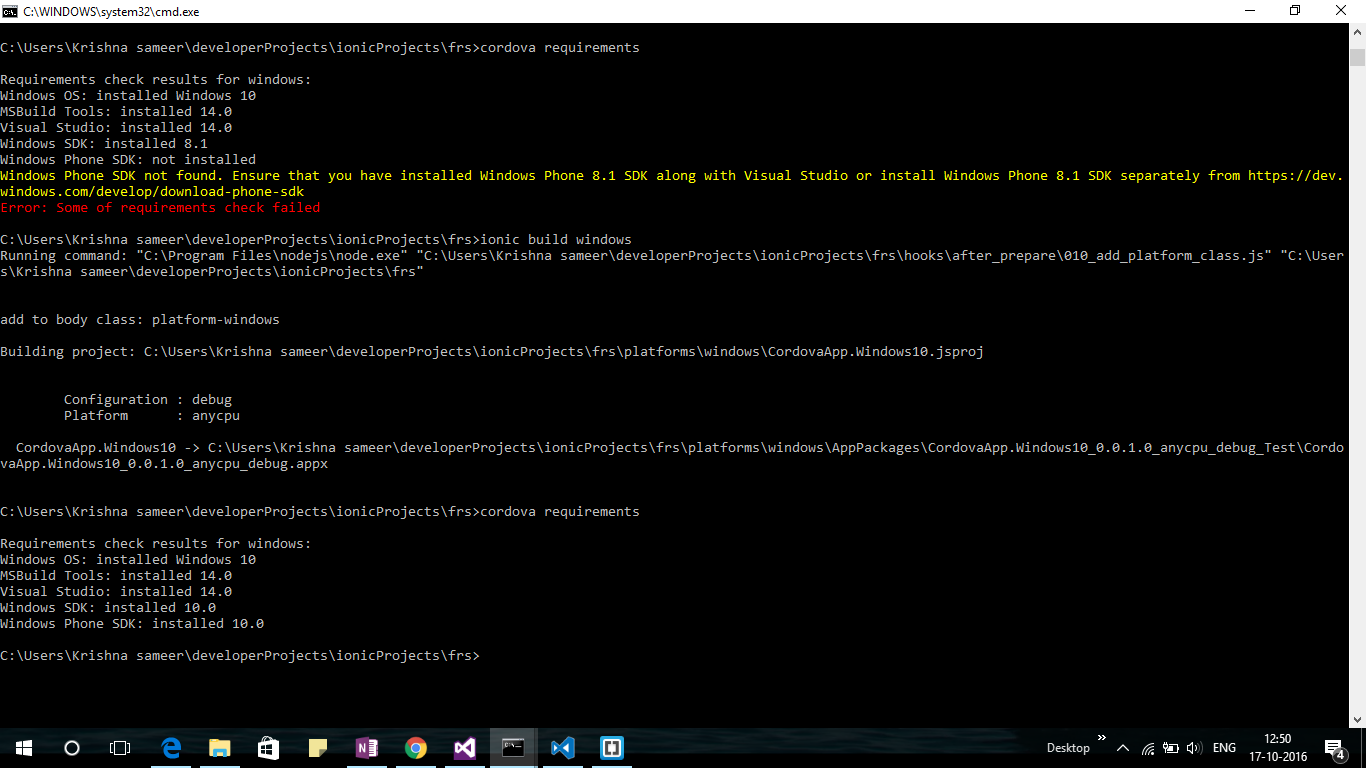Image resolution: width=1366 pixels, height=768 pixels.
Task: Click the 'Running command:' output line
Action: coord(672,263)
